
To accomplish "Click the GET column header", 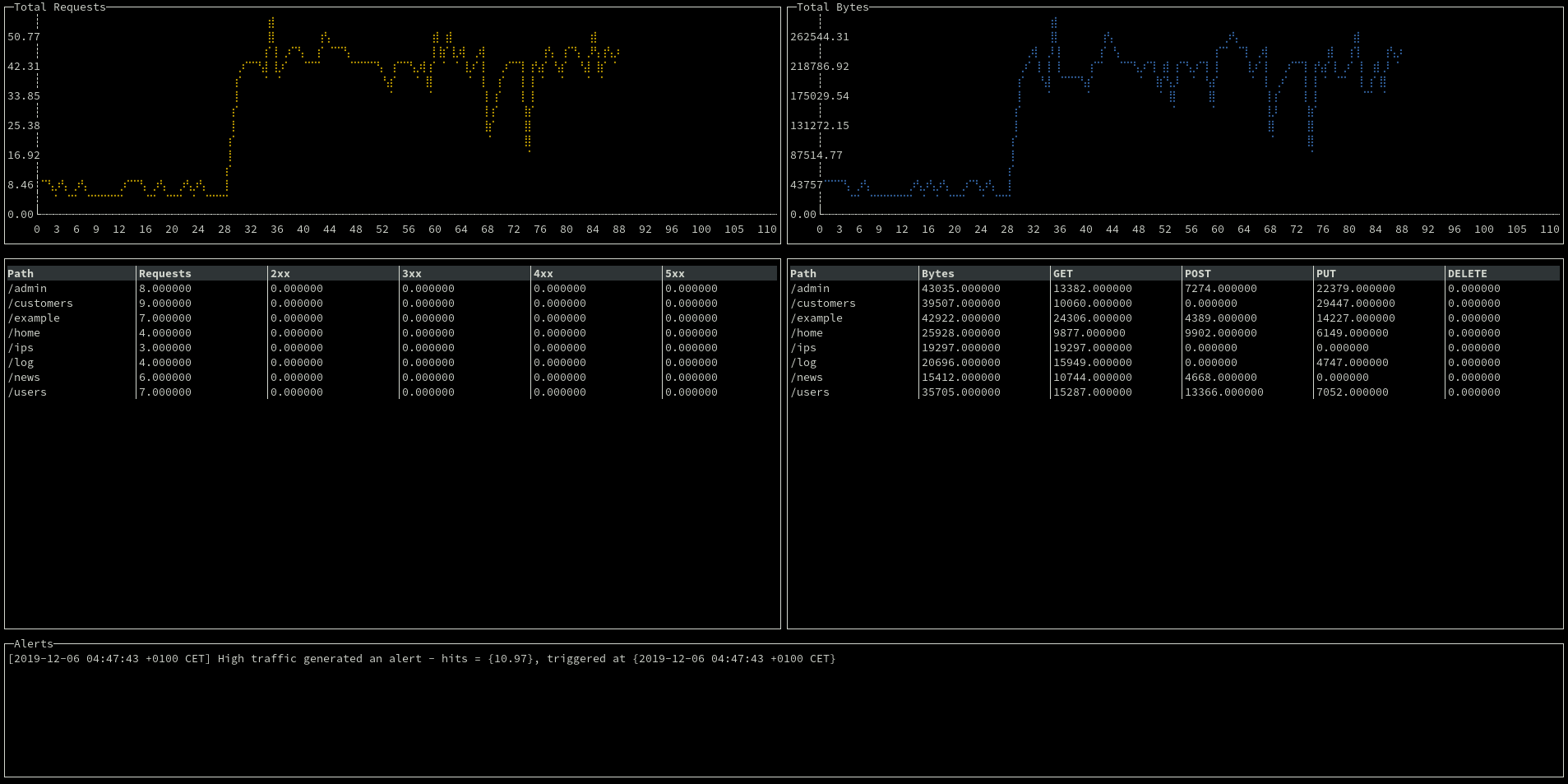I will coord(1063,273).
